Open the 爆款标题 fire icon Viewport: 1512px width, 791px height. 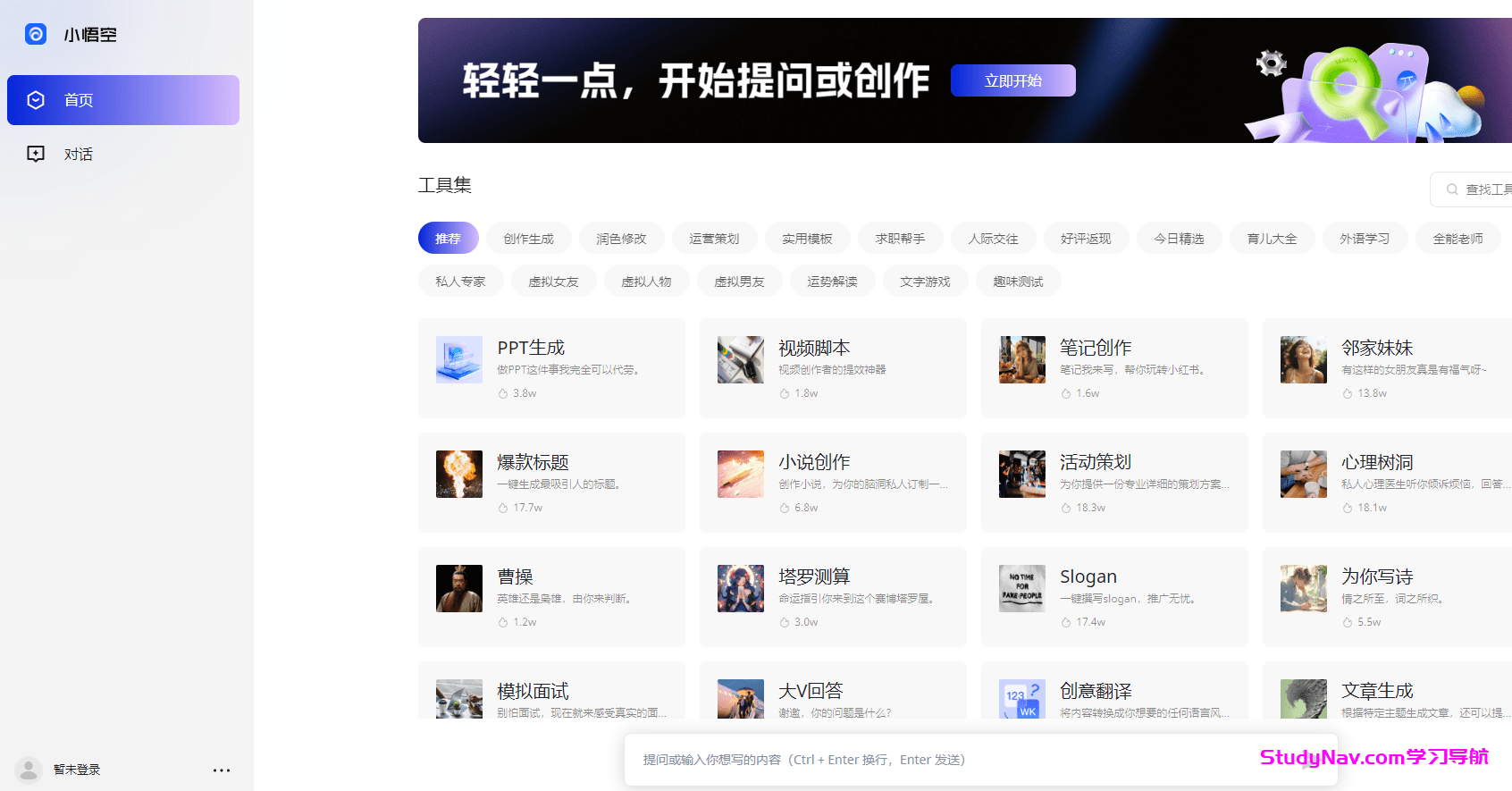pyautogui.click(x=459, y=474)
